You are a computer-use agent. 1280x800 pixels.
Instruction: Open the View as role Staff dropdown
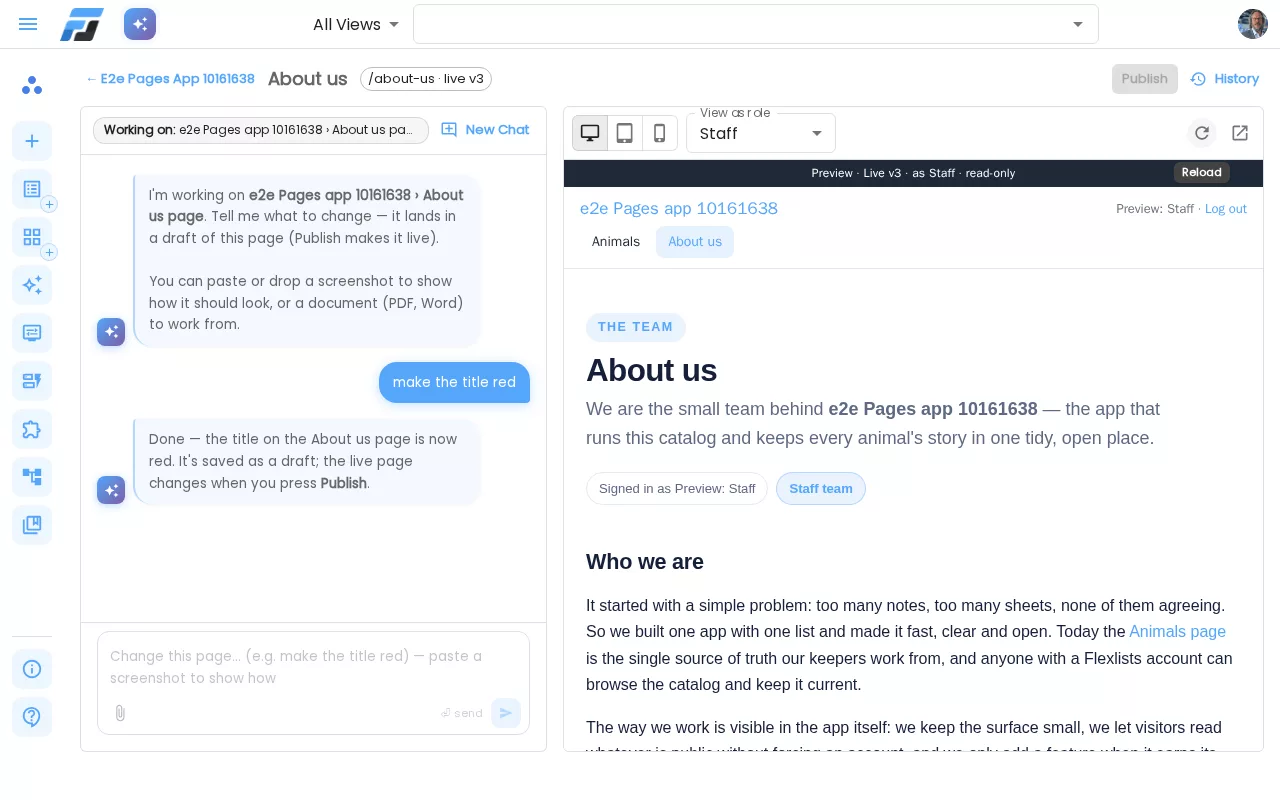(x=761, y=133)
